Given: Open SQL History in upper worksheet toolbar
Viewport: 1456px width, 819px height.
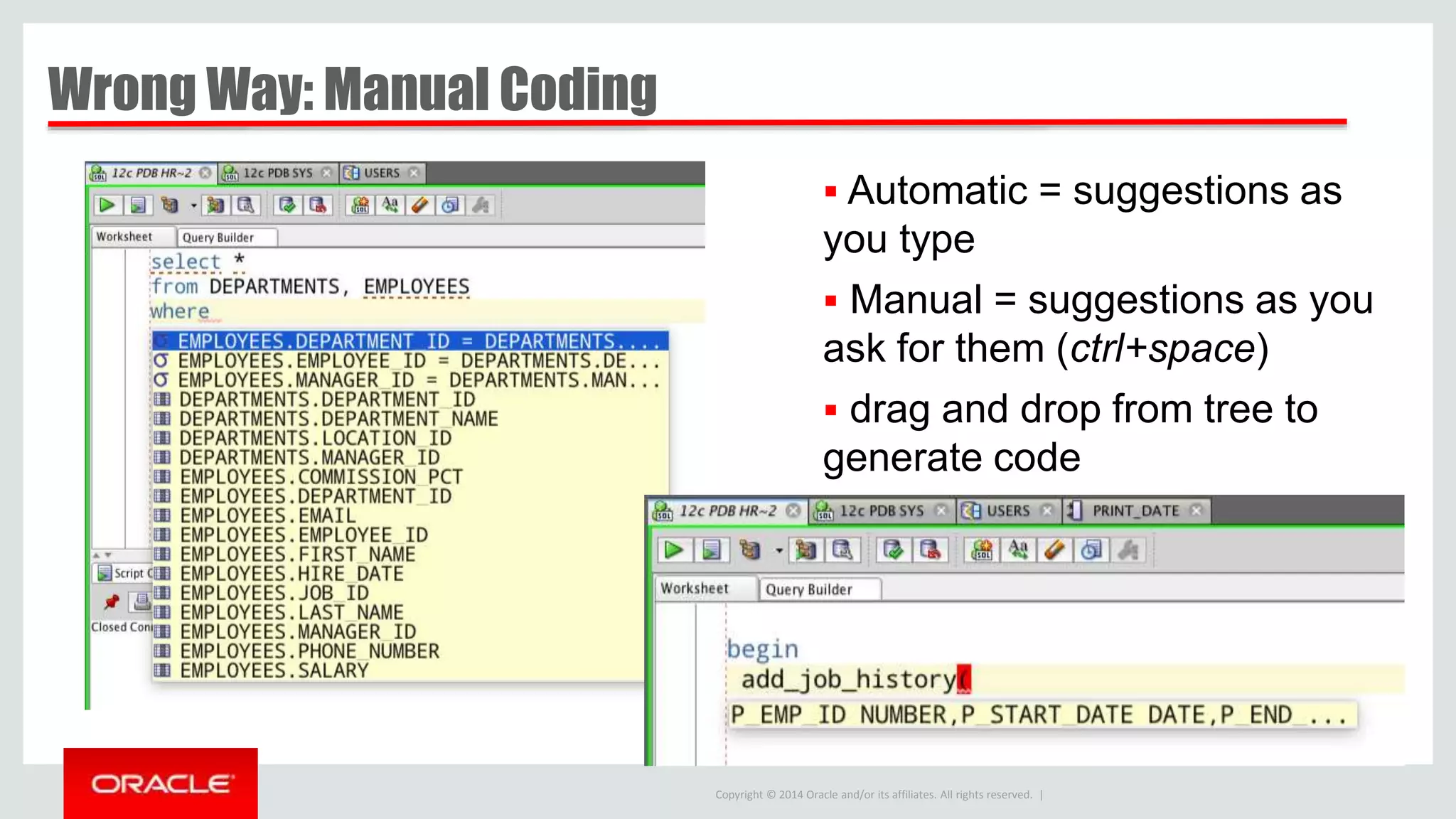Looking at the screenshot, I should click(x=451, y=205).
